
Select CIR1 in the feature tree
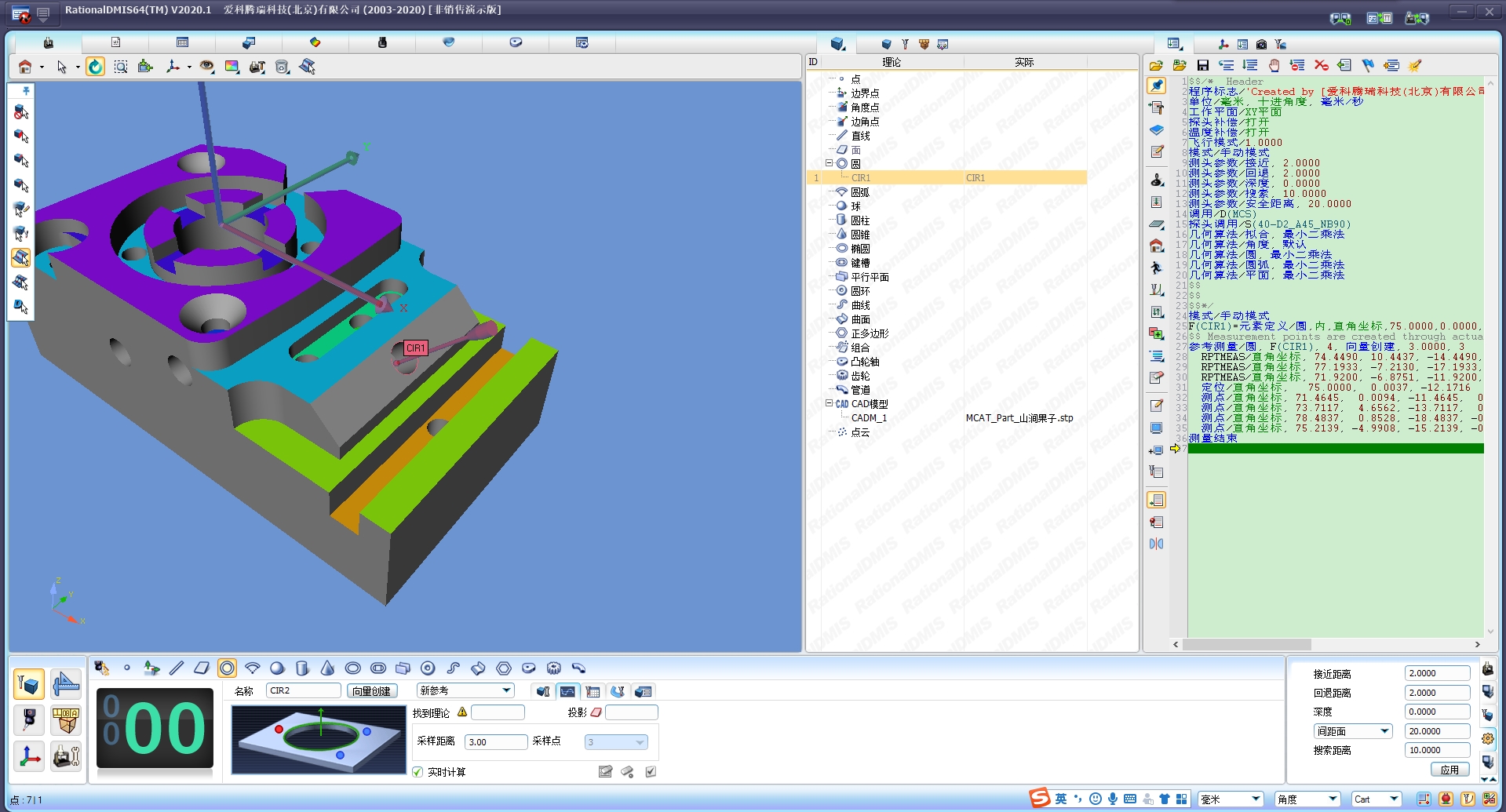[x=861, y=178]
